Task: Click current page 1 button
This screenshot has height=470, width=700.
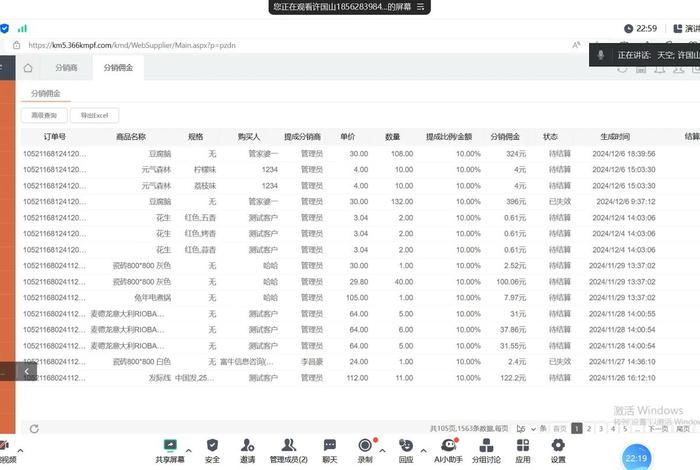Action: click(577, 428)
